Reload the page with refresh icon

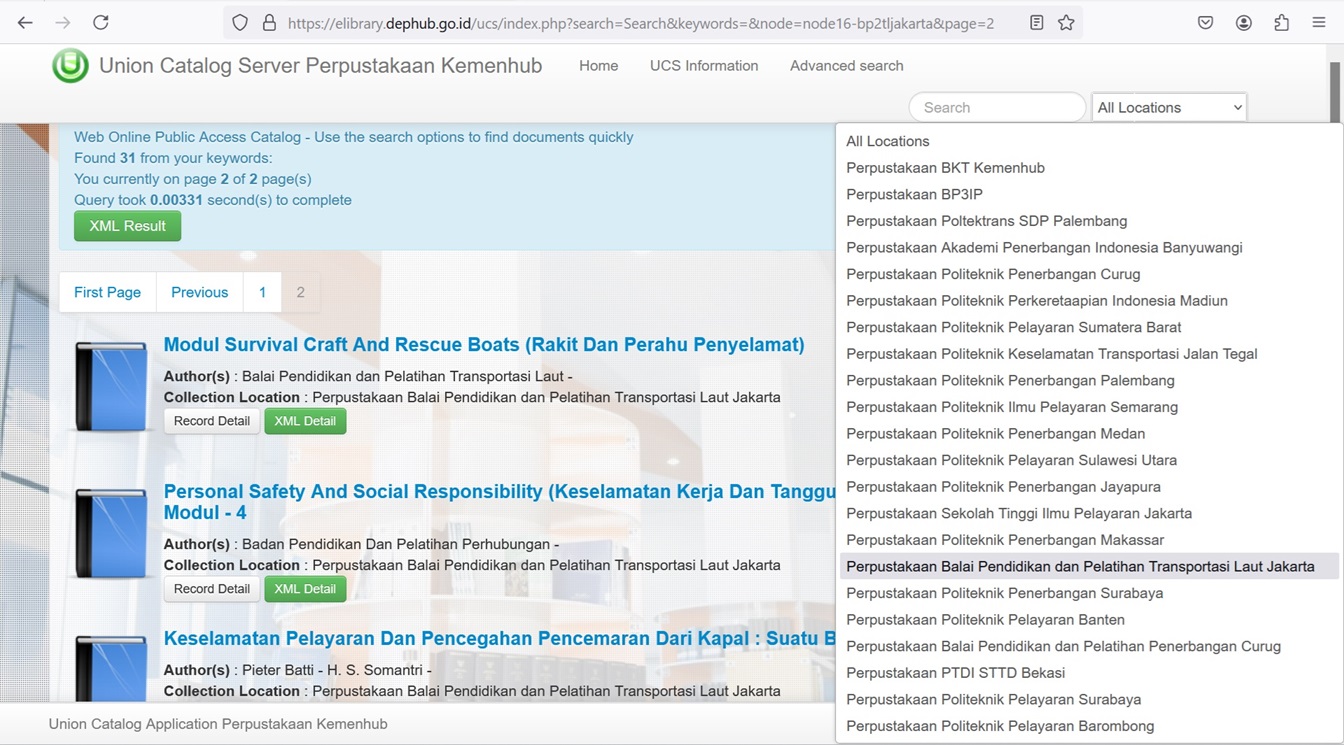tap(101, 22)
